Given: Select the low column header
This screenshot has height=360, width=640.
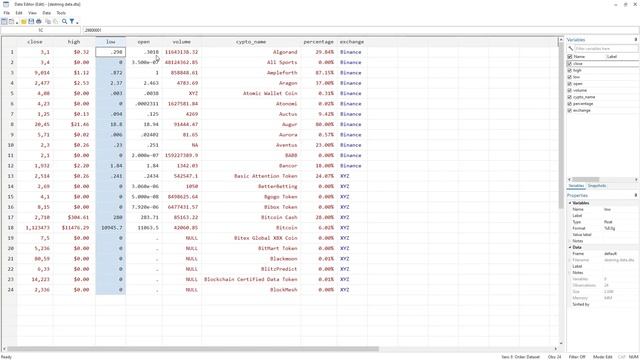Looking at the screenshot, I should (111, 42).
